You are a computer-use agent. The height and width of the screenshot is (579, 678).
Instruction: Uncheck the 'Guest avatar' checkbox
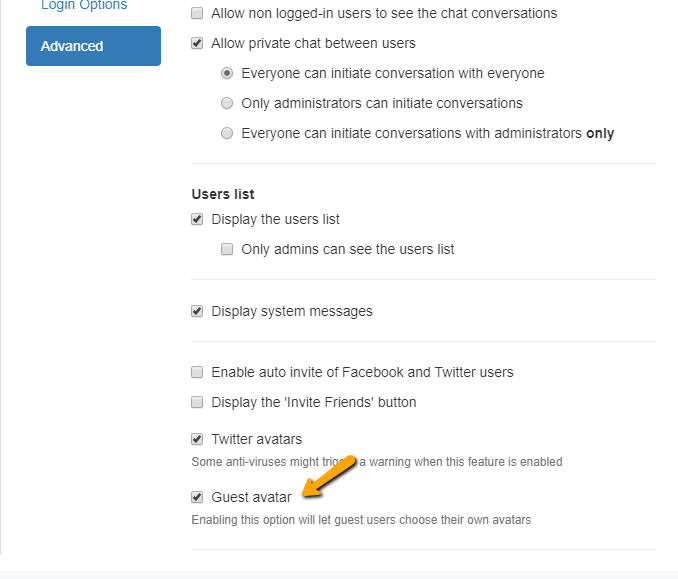coord(197,497)
